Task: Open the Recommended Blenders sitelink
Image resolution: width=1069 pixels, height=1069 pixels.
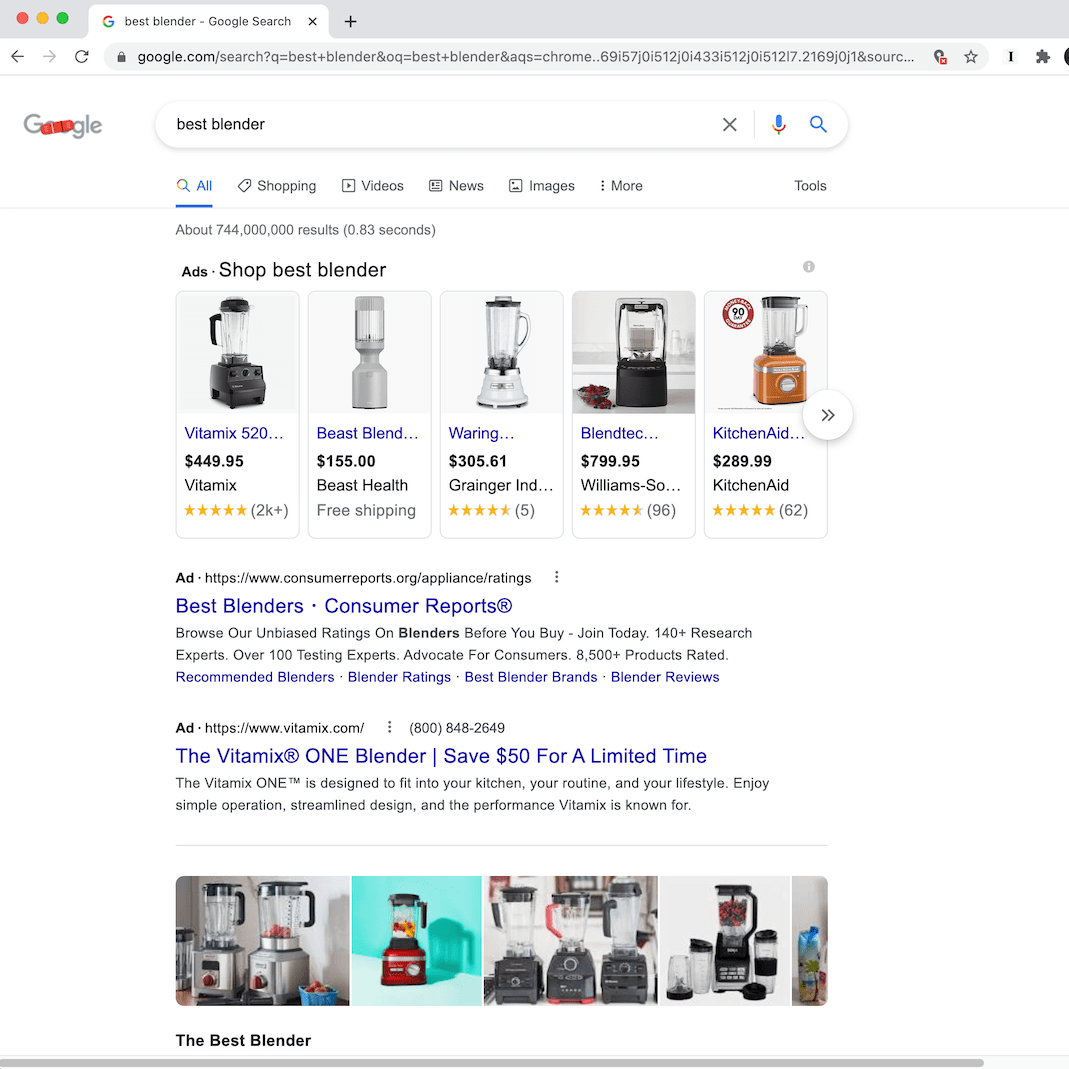Action: tap(255, 677)
